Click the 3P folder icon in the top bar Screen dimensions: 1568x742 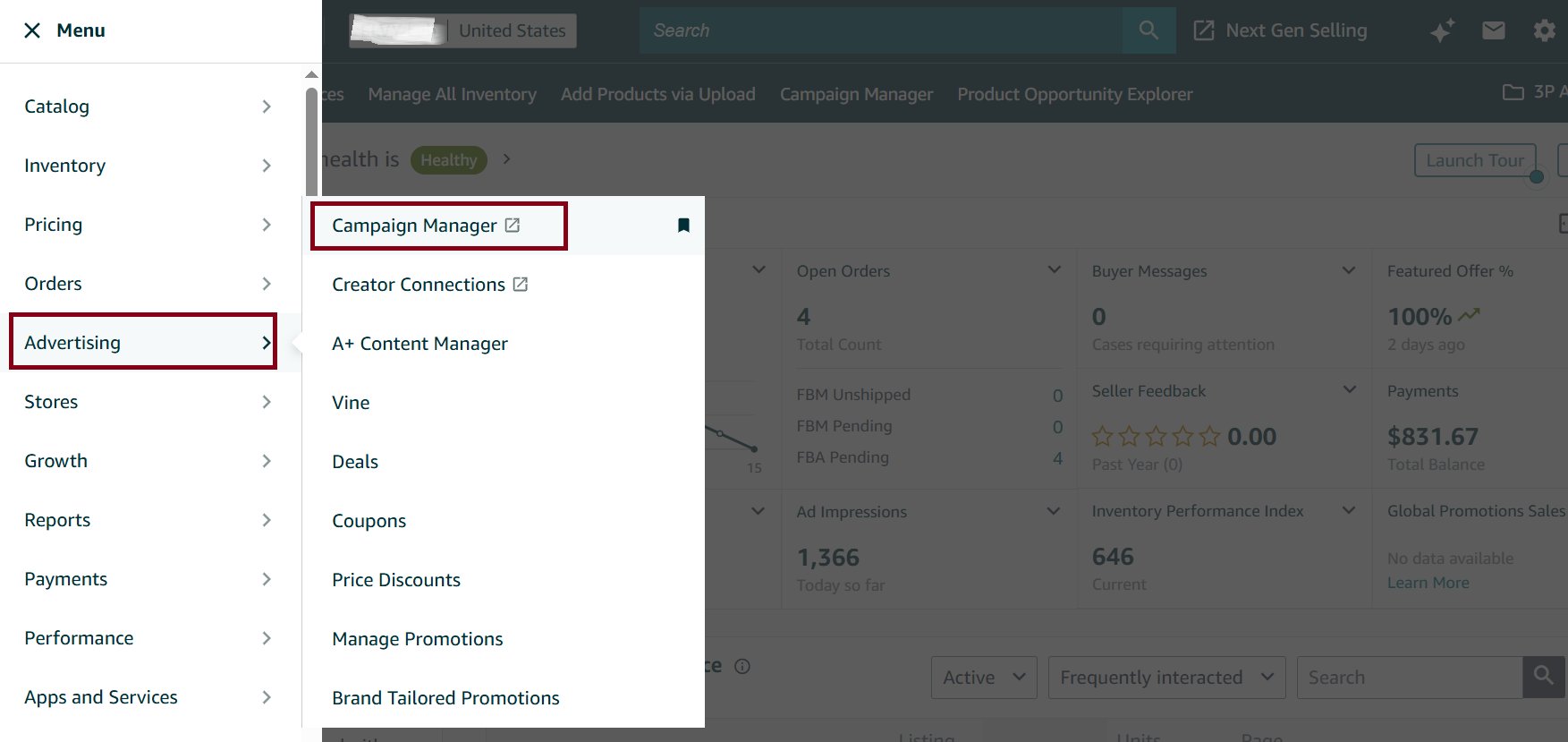(x=1513, y=92)
